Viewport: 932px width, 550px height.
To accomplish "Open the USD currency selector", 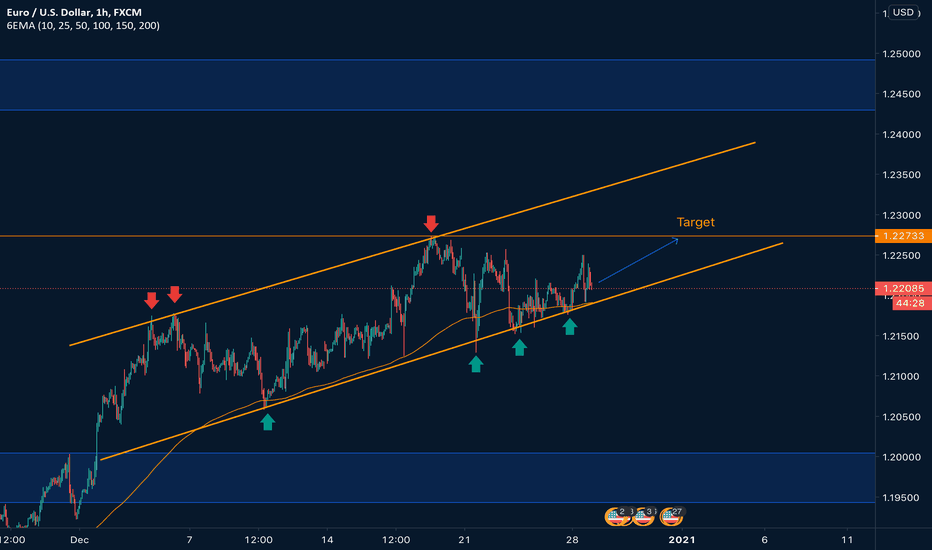I will coord(903,12).
